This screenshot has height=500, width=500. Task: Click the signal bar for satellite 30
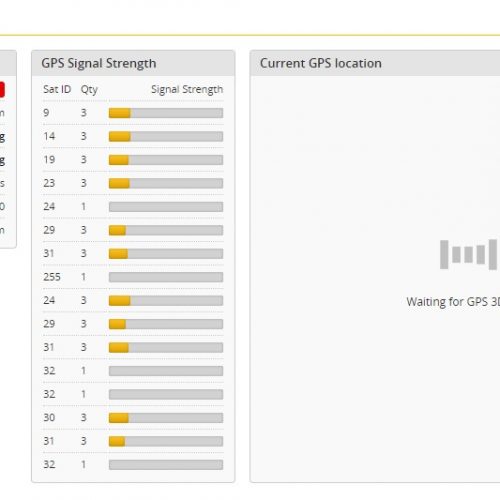166,418
